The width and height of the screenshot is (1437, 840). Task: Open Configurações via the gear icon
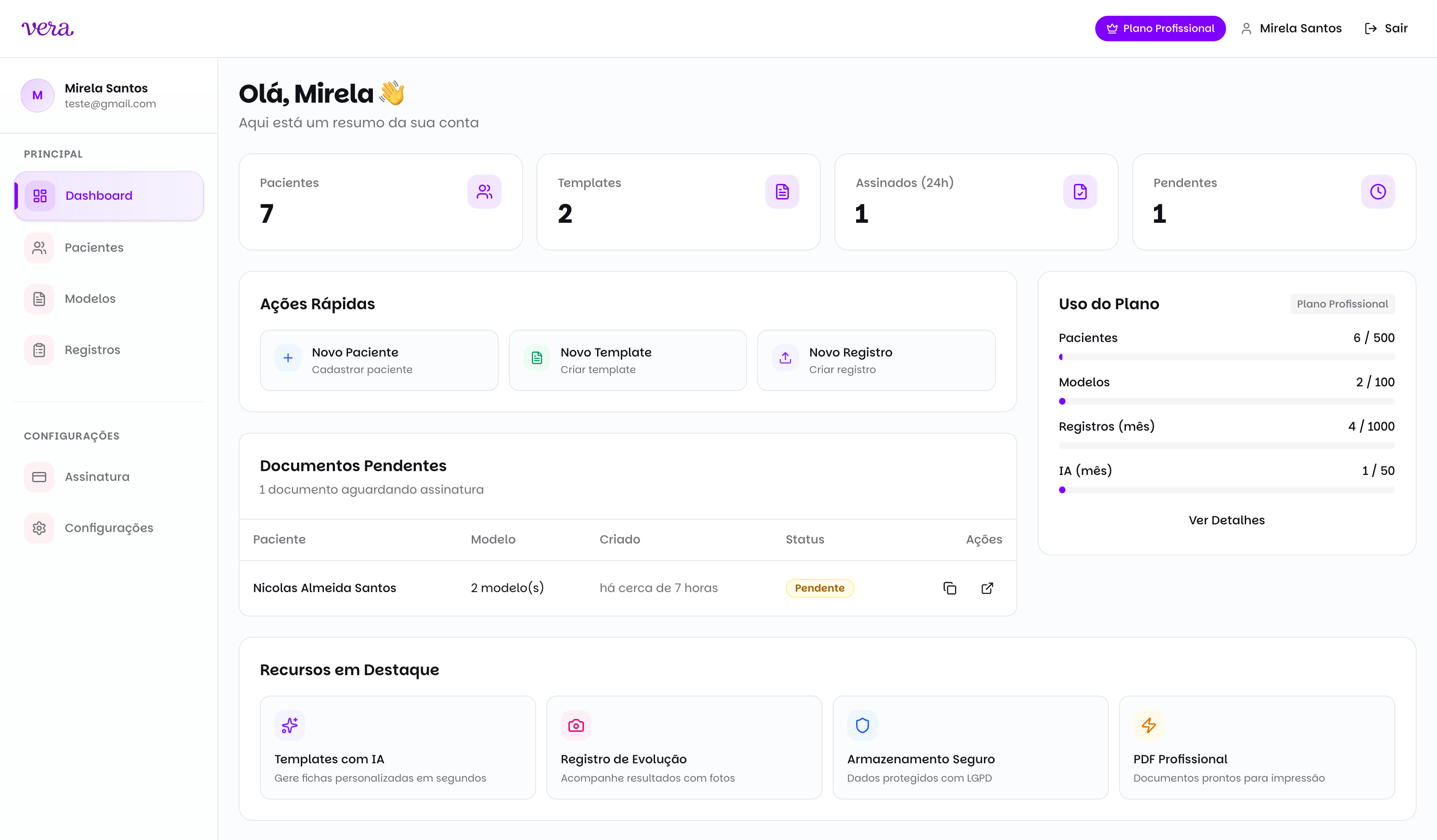click(38, 528)
